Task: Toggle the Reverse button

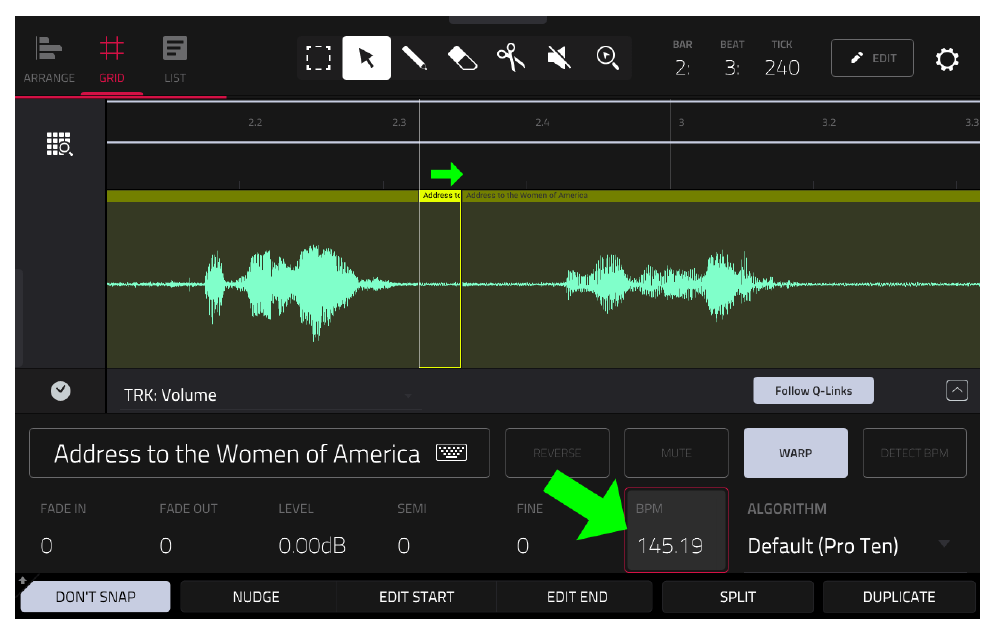Action: (x=557, y=453)
